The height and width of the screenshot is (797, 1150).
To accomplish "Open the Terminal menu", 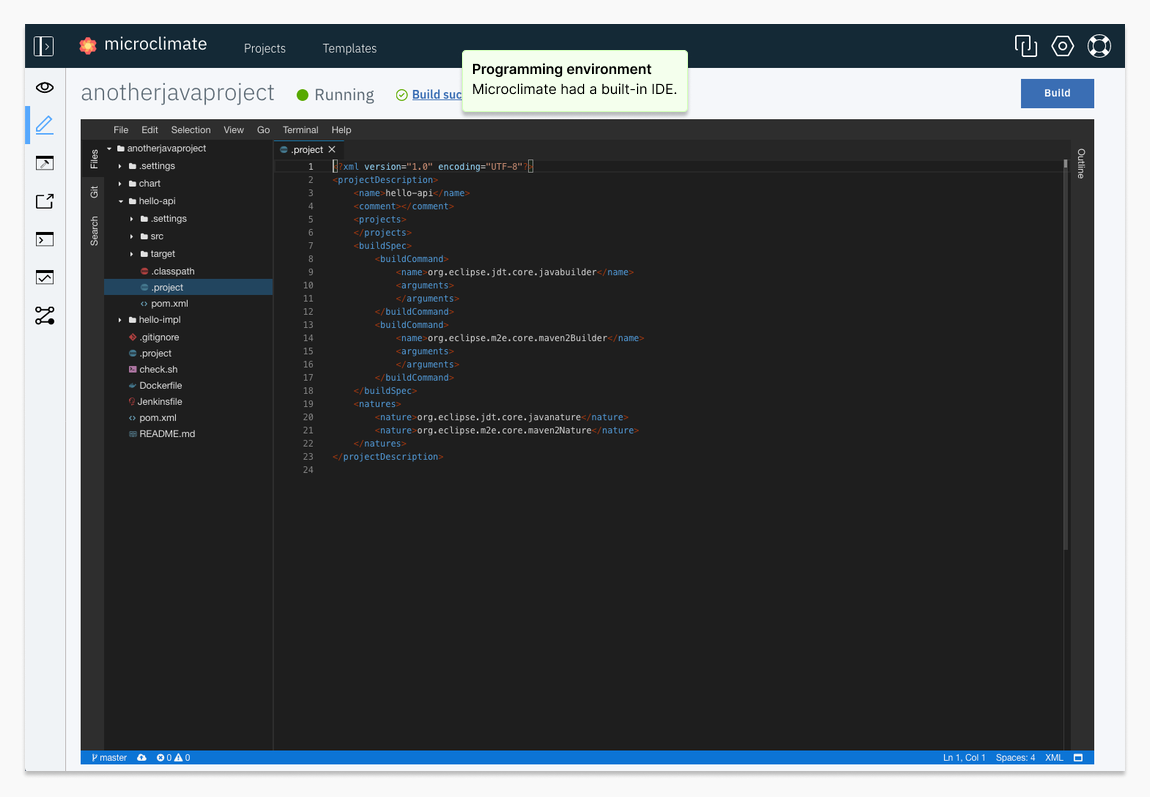I will (x=300, y=130).
